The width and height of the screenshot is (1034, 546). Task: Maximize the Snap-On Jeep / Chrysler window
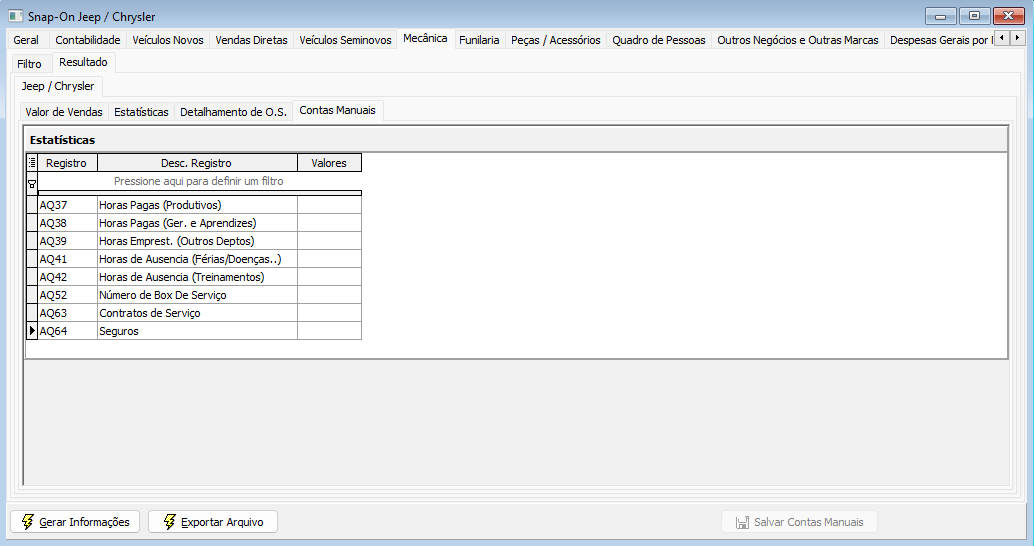click(x=974, y=16)
